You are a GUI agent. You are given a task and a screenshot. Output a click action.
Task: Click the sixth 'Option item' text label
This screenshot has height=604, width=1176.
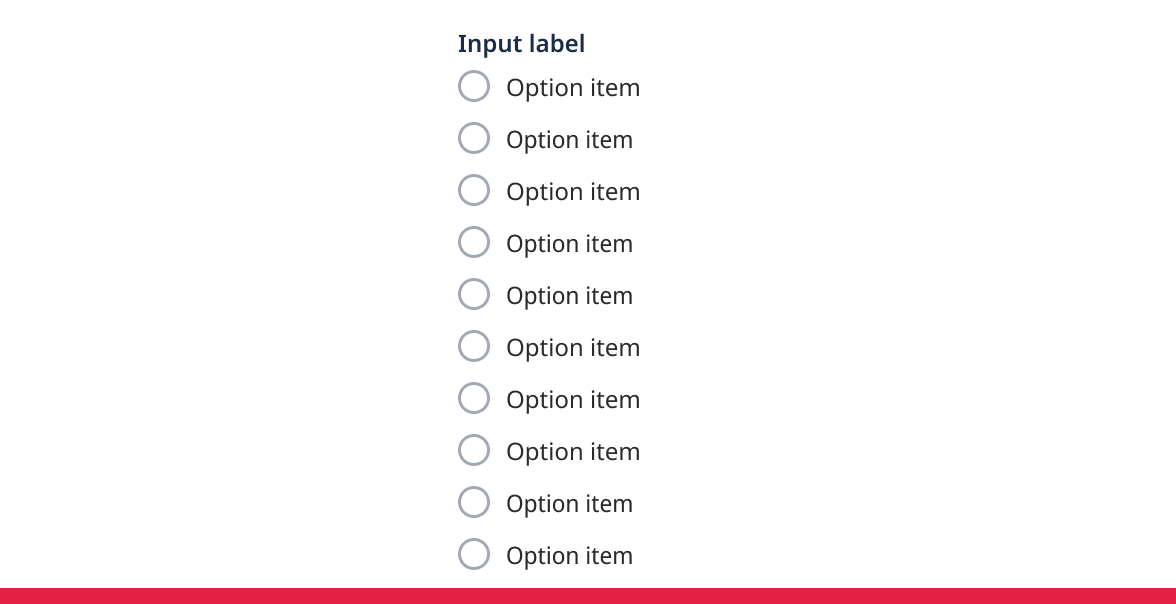click(572, 348)
